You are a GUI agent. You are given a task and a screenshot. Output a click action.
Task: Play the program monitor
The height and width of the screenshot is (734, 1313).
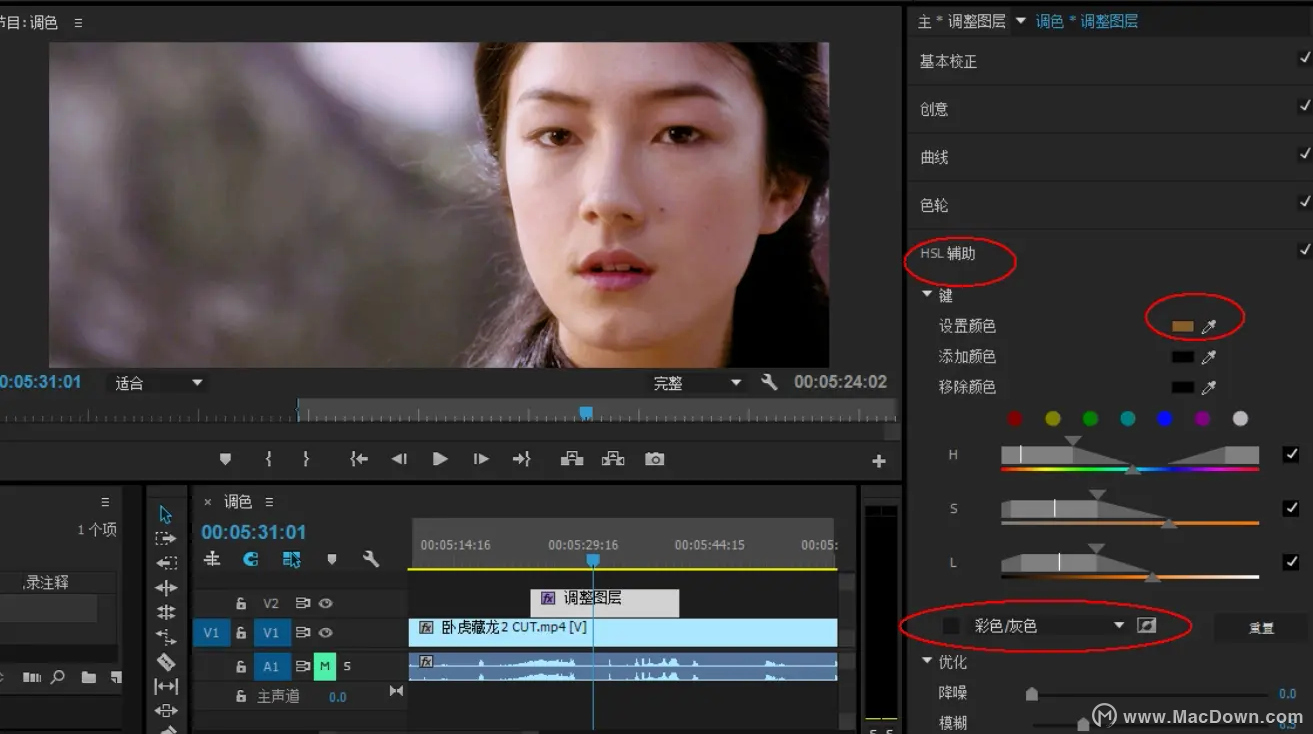click(440, 459)
